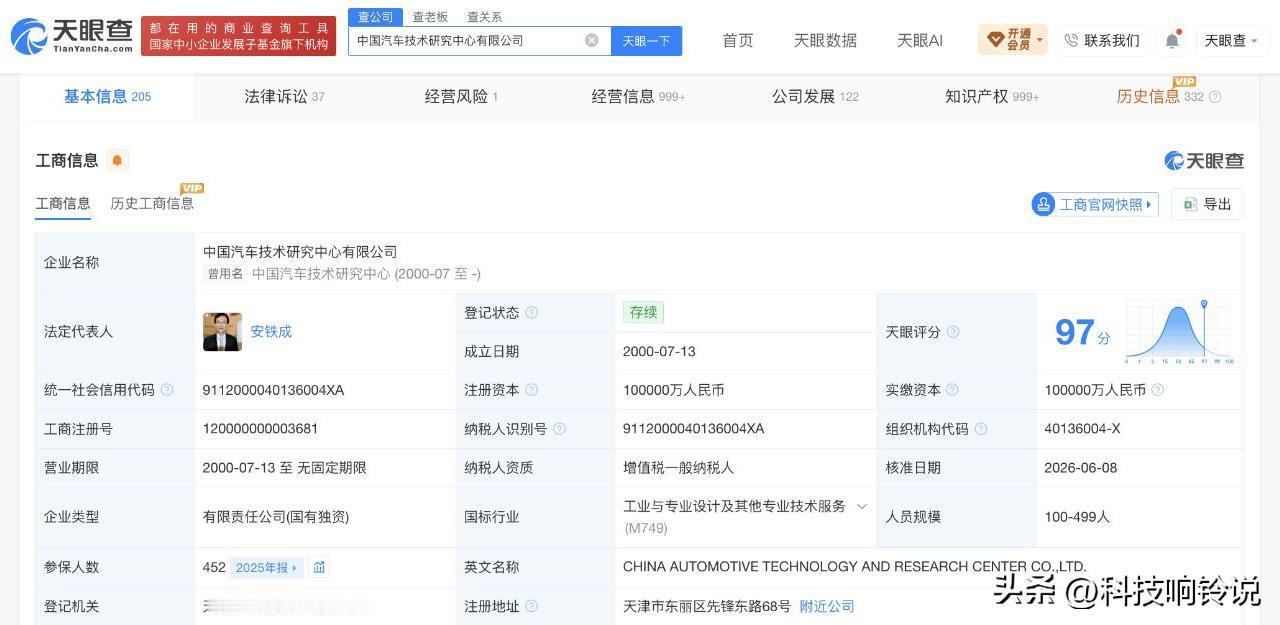This screenshot has width=1280, height=625.
Task: Open the score distribution chart
Action: pyautogui.click(x=1180, y=331)
